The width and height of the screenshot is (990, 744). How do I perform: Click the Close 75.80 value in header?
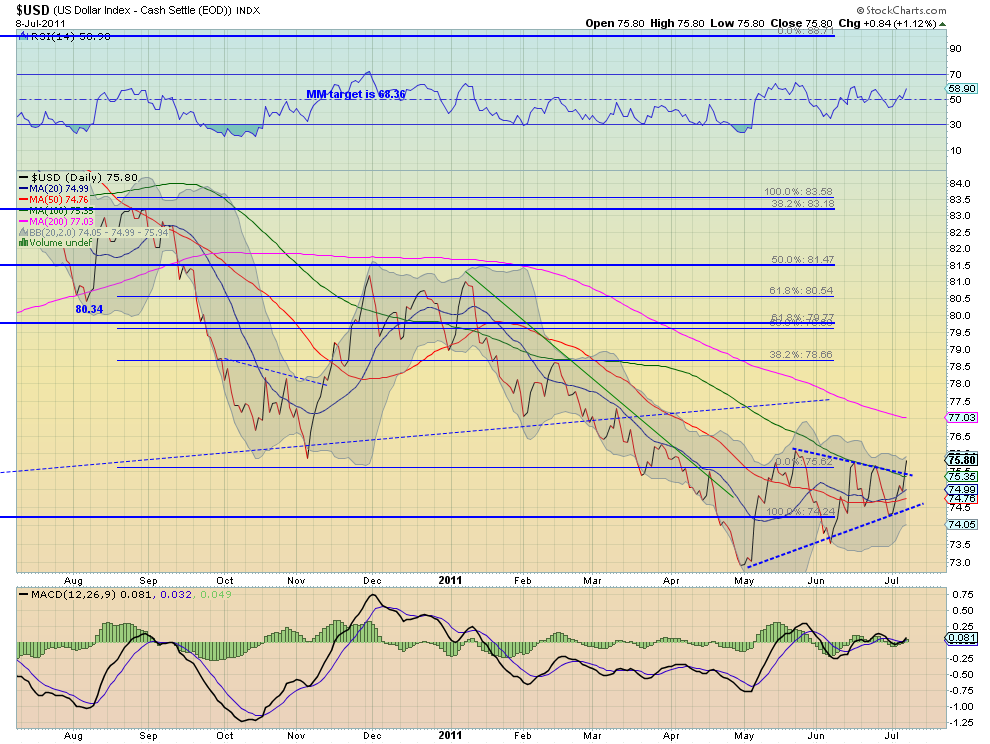coord(802,23)
